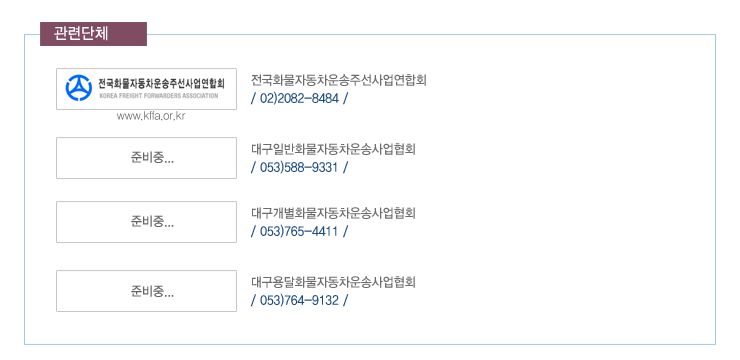Click the 대구일반화물자동차운송사업협회 title
This screenshot has height=360, width=740.
333,150
